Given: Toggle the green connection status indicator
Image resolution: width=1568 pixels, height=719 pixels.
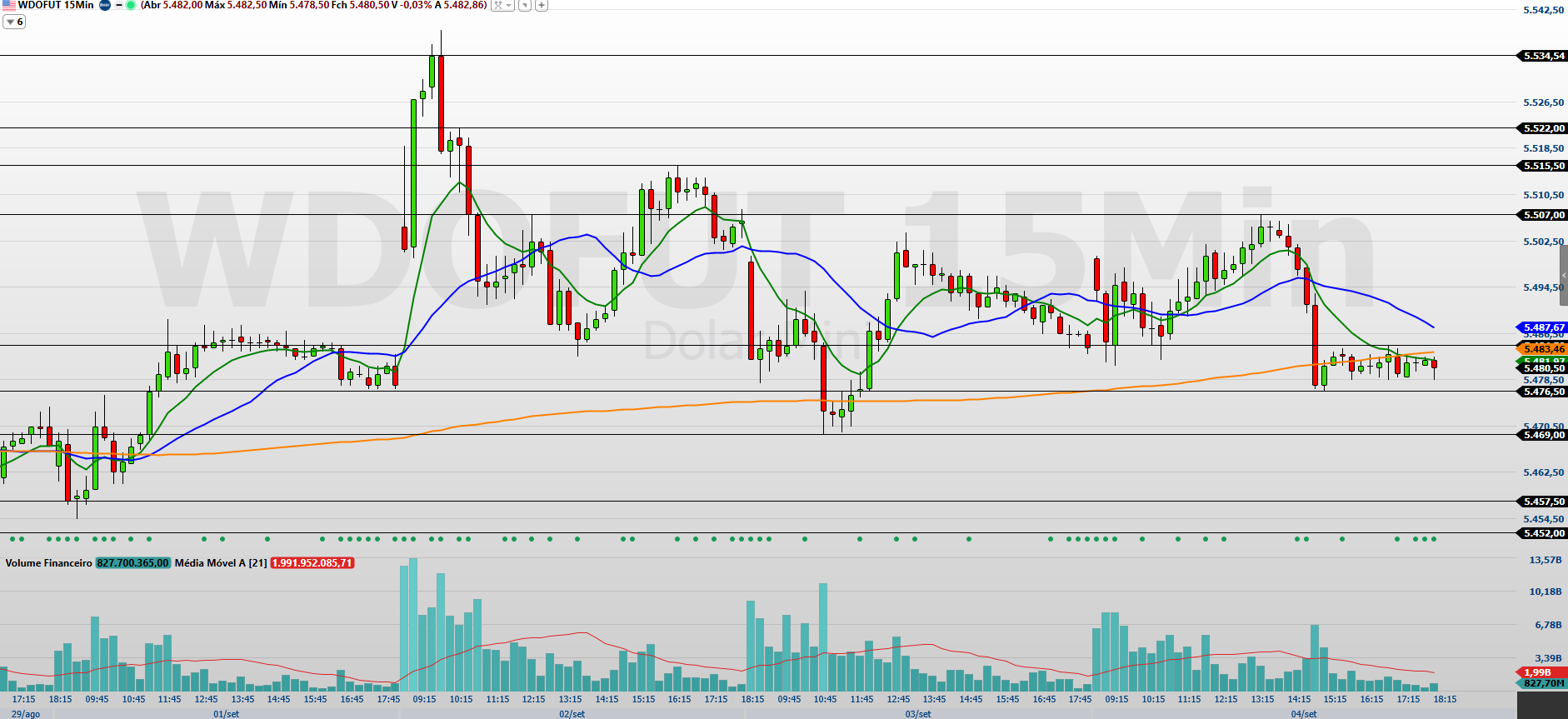Looking at the screenshot, I should coord(131,5).
